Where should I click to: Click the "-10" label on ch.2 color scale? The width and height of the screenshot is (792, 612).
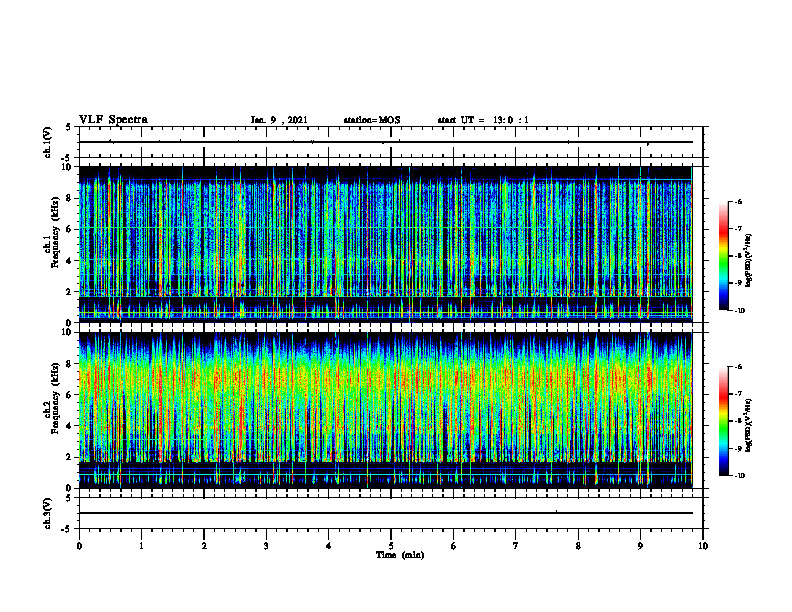pos(740,476)
